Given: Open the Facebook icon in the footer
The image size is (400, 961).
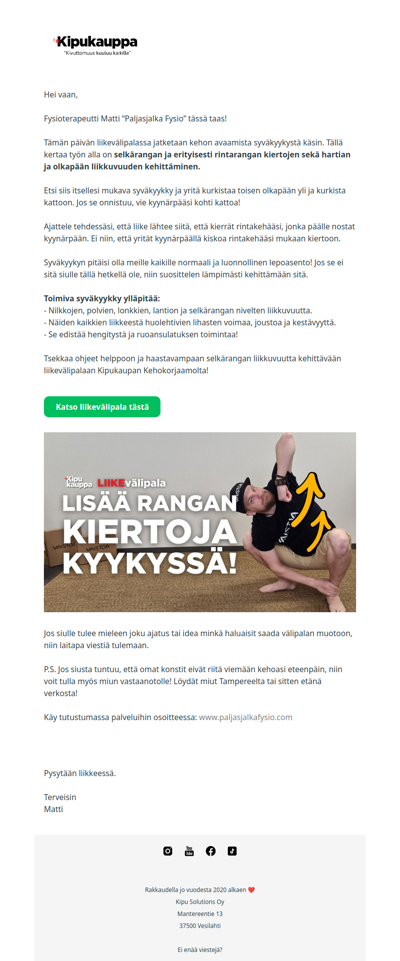Looking at the screenshot, I should (x=211, y=851).
